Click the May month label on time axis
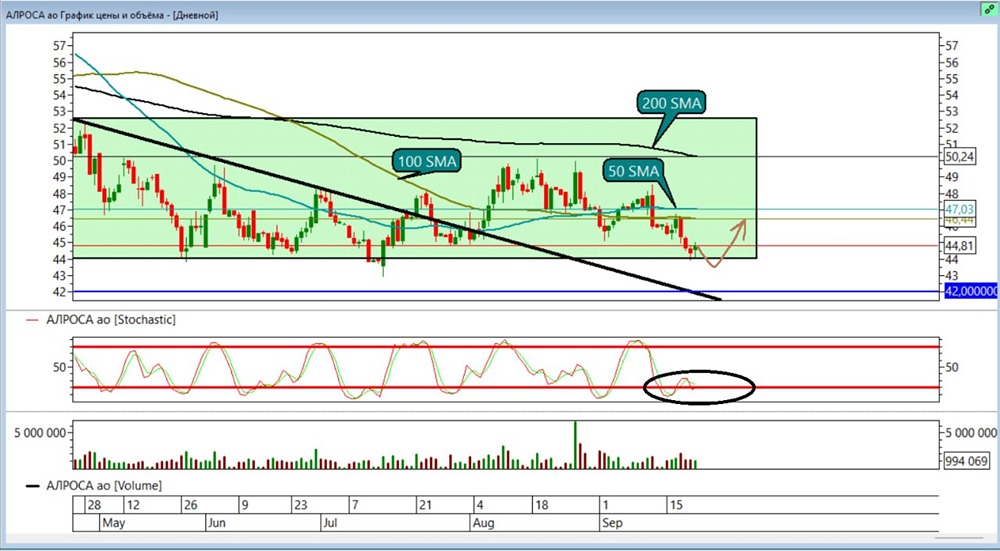This screenshot has width=1000, height=551. point(115,523)
